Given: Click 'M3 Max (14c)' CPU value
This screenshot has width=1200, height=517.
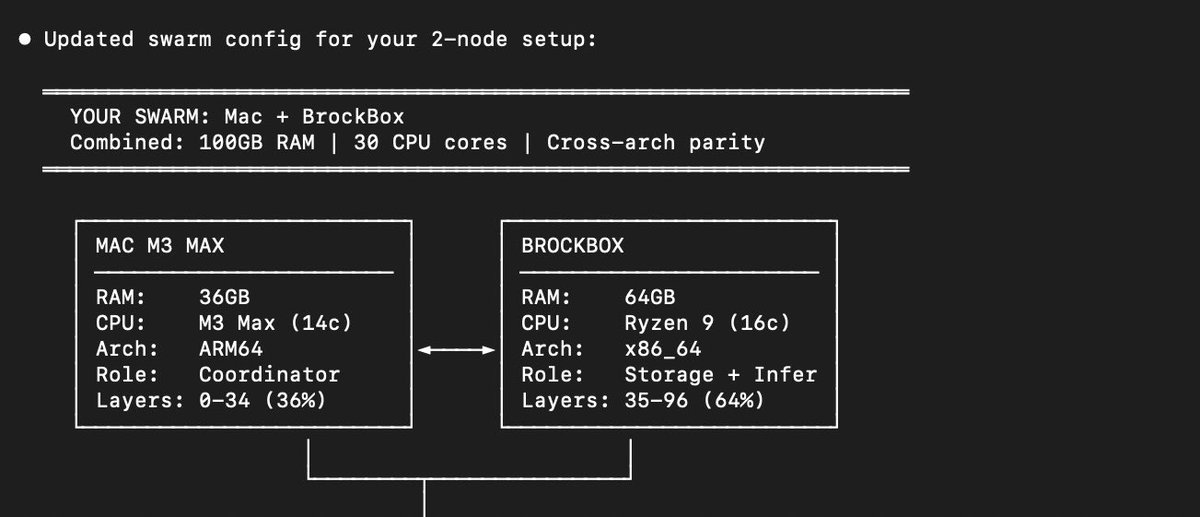Looking at the screenshot, I should point(276,323).
